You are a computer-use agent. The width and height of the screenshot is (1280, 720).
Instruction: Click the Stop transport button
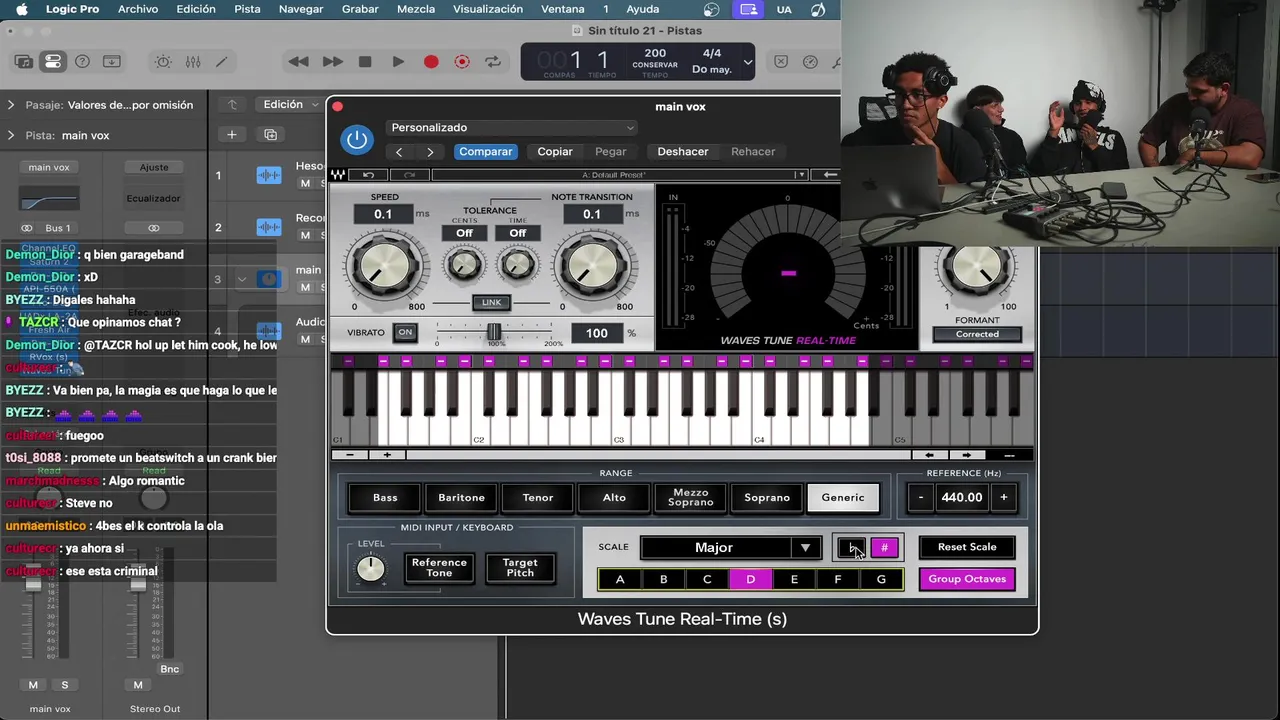click(x=365, y=61)
